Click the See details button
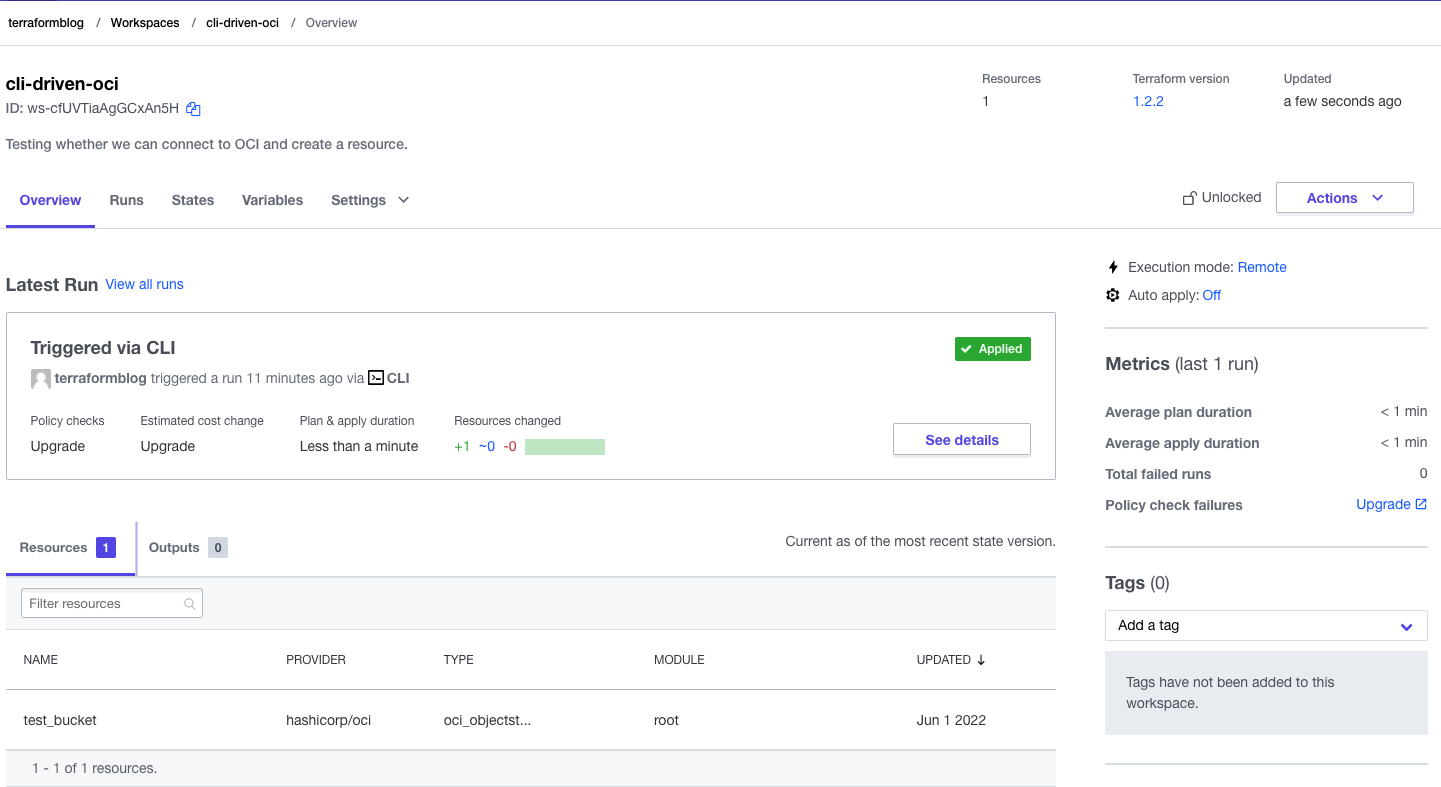The height and width of the screenshot is (787, 1441). (x=961, y=439)
